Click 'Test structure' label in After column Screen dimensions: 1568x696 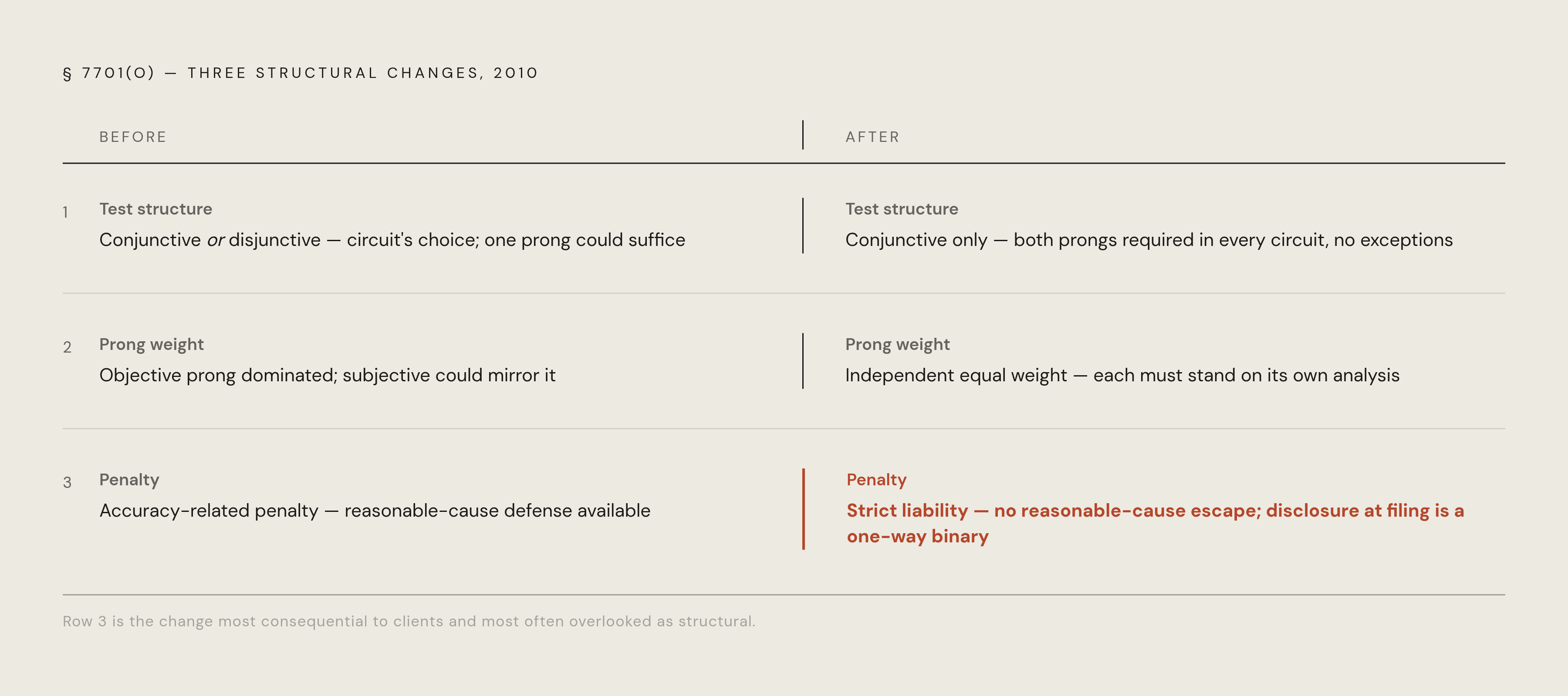pos(902,208)
